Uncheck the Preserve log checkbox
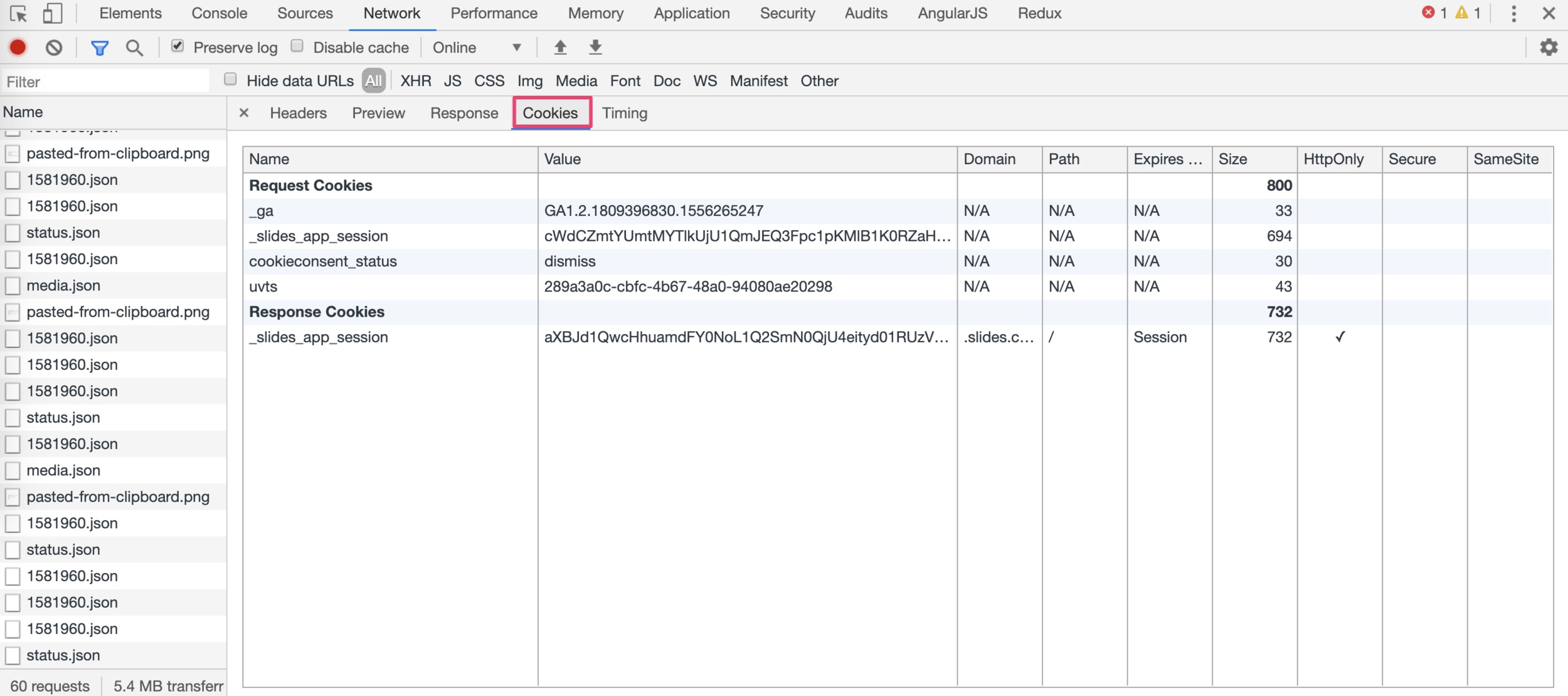The image size is (1568, 696). pyautogui.click(x=177, y=46)
